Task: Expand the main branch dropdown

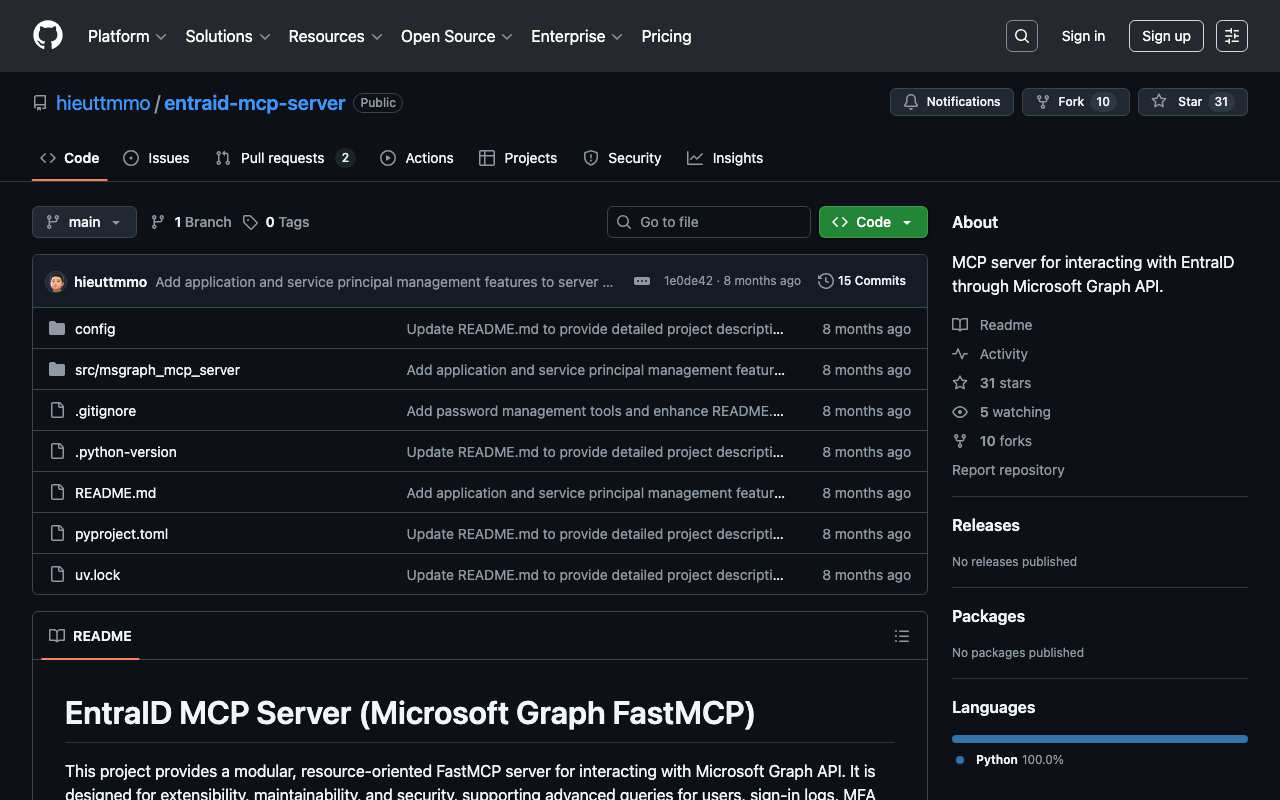Action: pyautogui.click(x=84, y=222)
